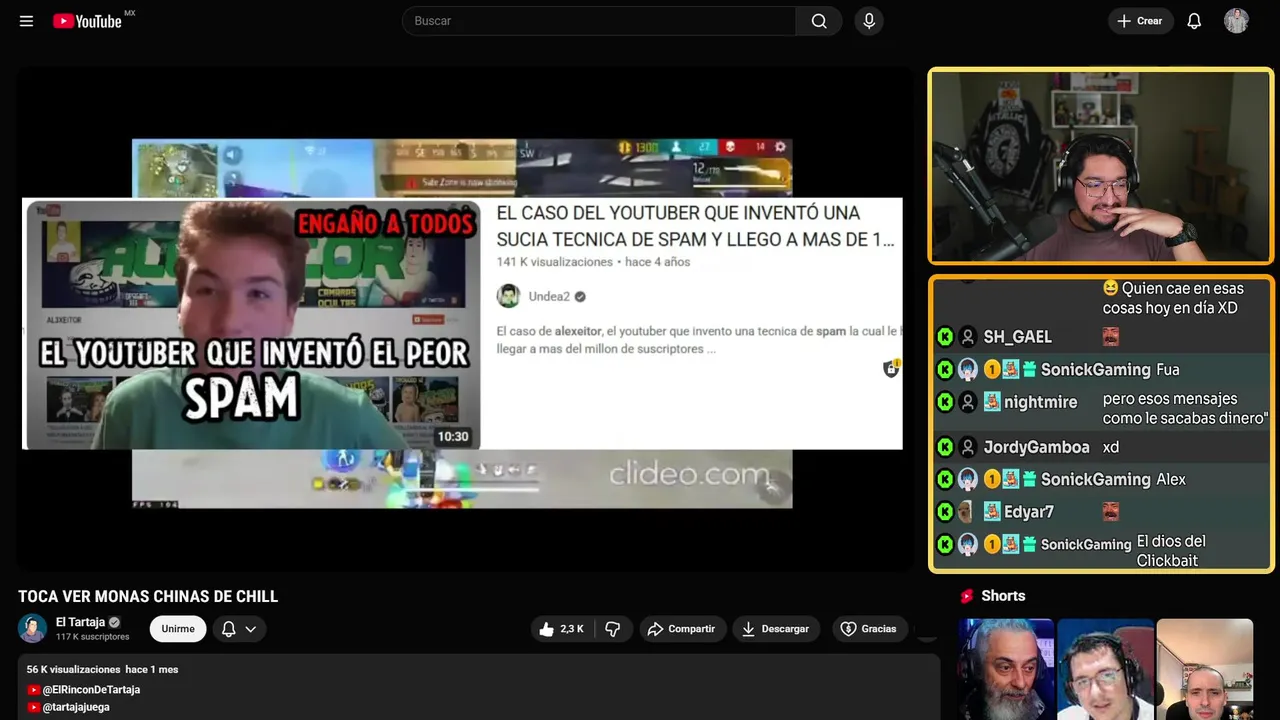Dislike the video with thumbs down
The width and height of the screenshot is (1280, 720).
(x=613, y=629)
